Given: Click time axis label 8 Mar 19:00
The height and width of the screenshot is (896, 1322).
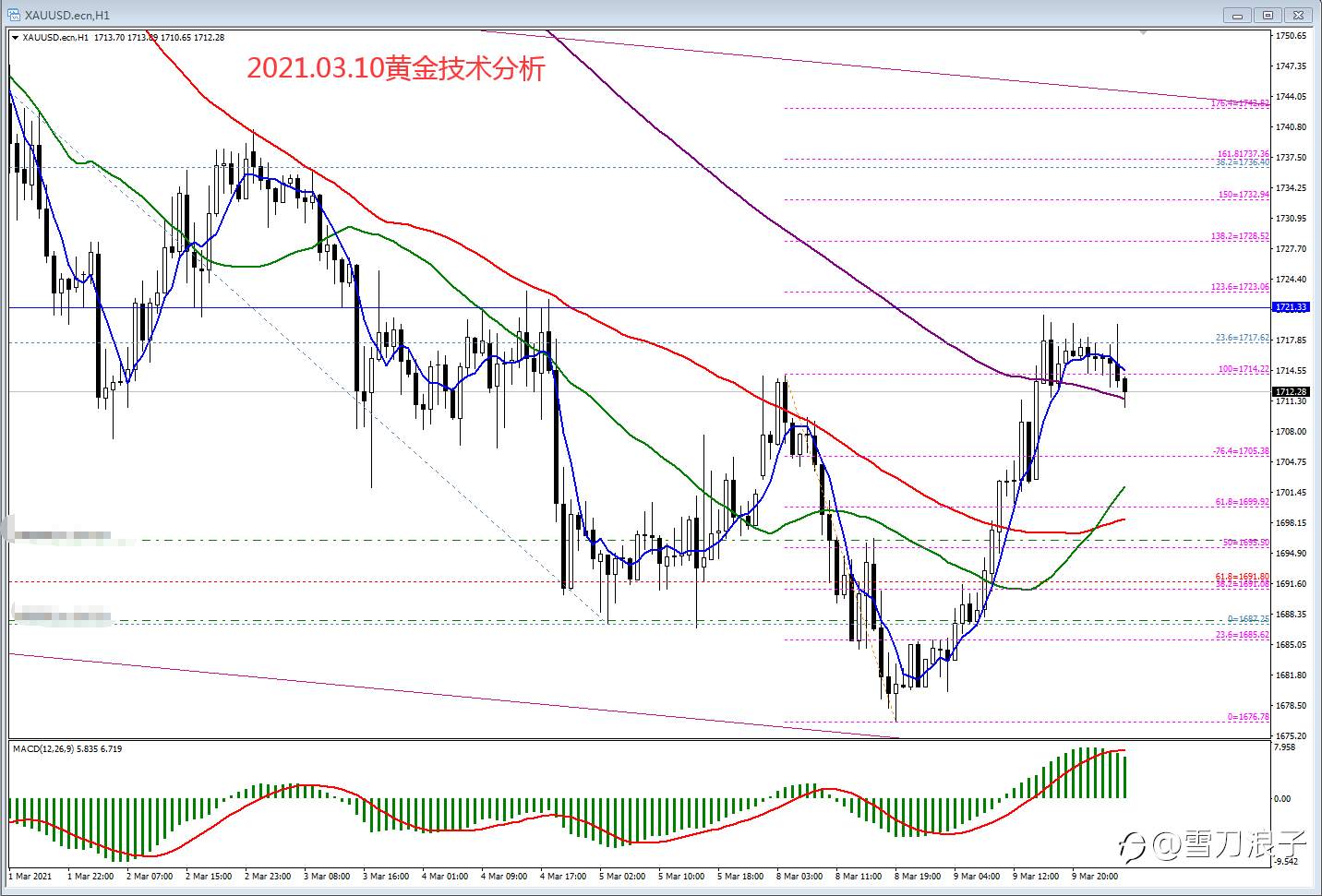Looking at the screenshot, I should pyautogui.click(x=918, y=876).
